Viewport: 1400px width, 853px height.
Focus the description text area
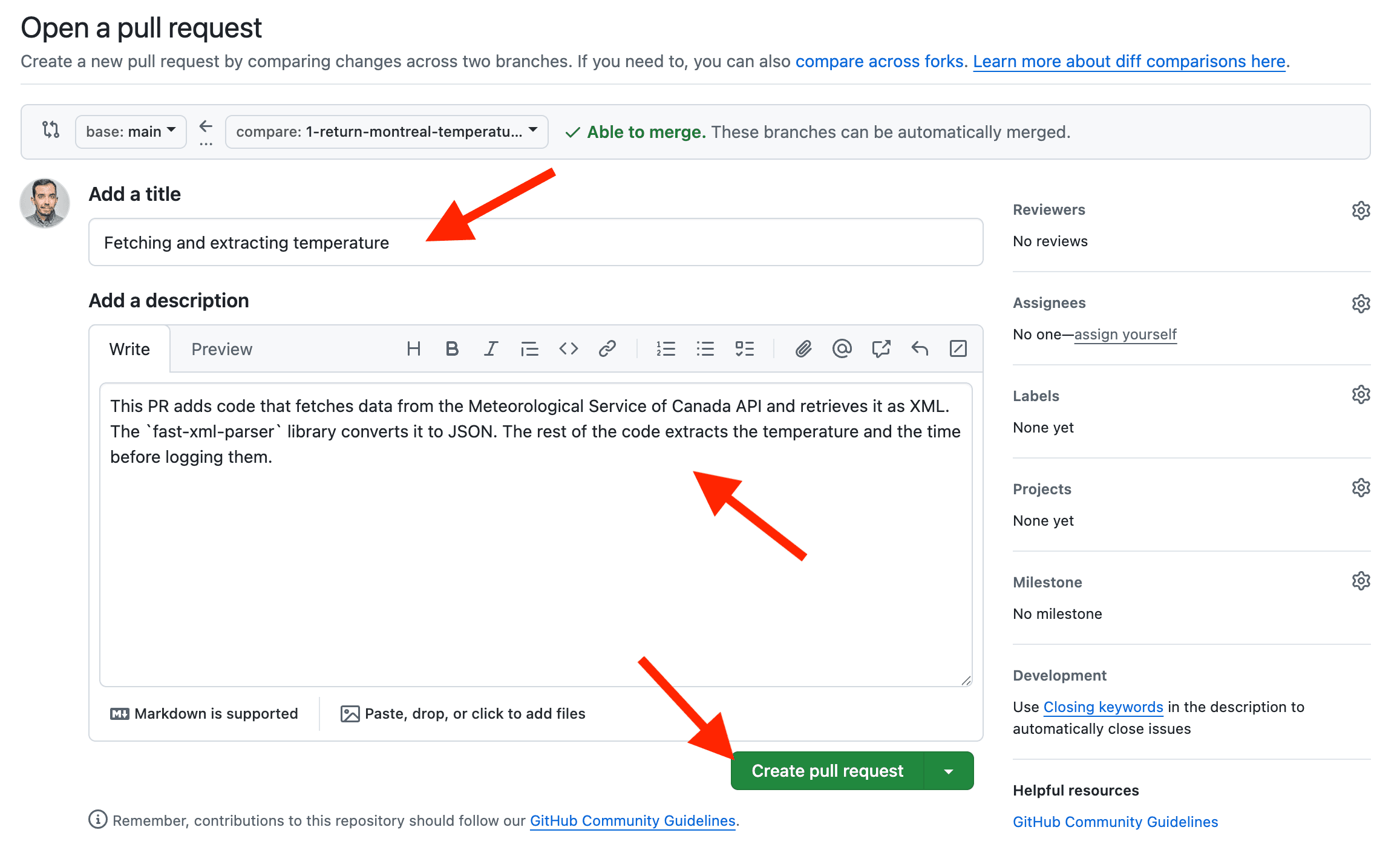[x=536, y=535]
